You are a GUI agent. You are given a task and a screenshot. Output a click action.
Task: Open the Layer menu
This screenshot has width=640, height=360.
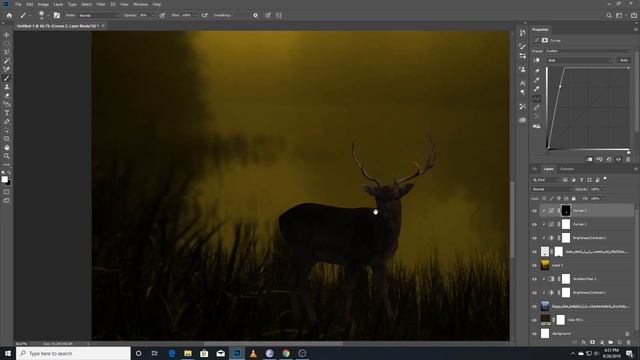(x=58, y=4)
